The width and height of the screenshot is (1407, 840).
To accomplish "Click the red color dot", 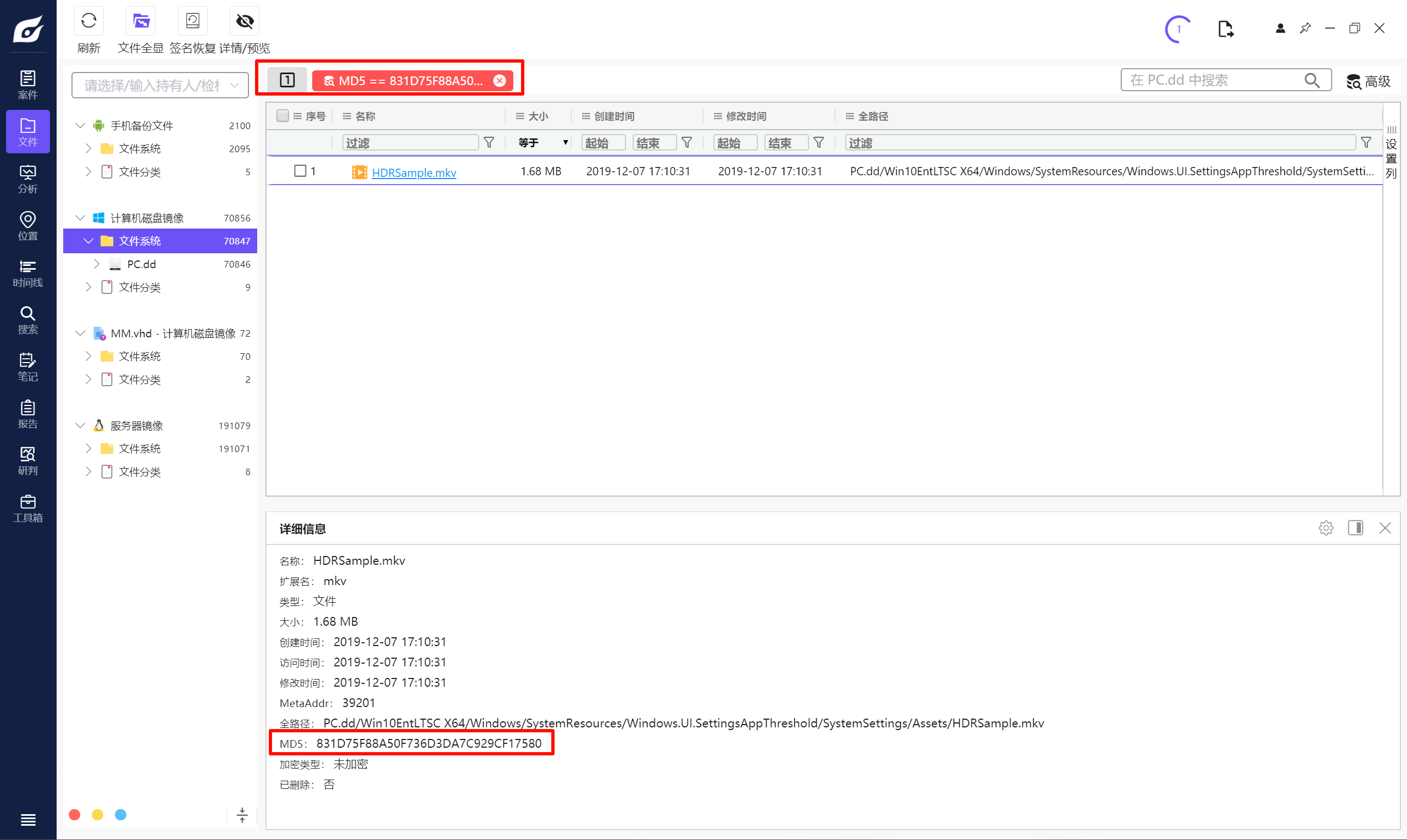I will point(74,815).
